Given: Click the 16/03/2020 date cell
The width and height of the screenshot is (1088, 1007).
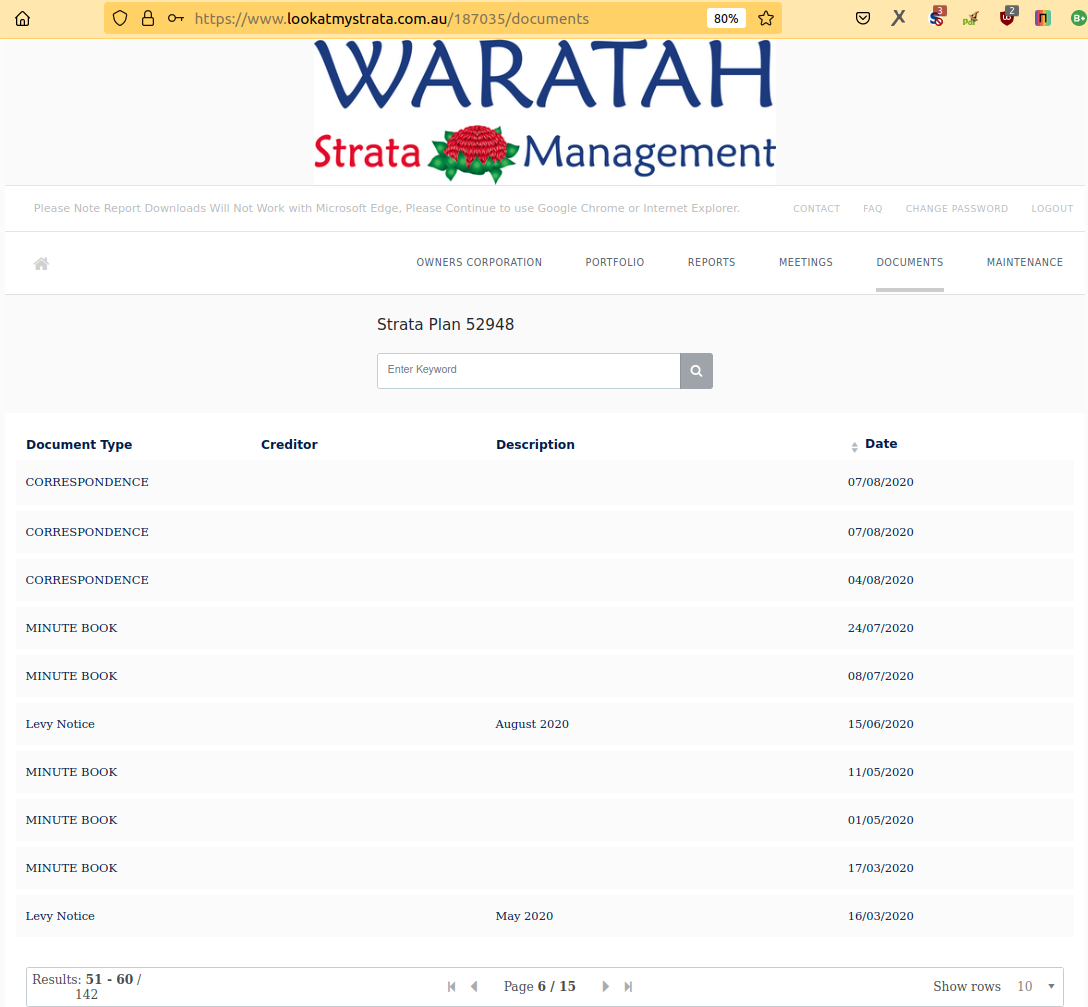Looking at the screenshot, I should (881, 916).
